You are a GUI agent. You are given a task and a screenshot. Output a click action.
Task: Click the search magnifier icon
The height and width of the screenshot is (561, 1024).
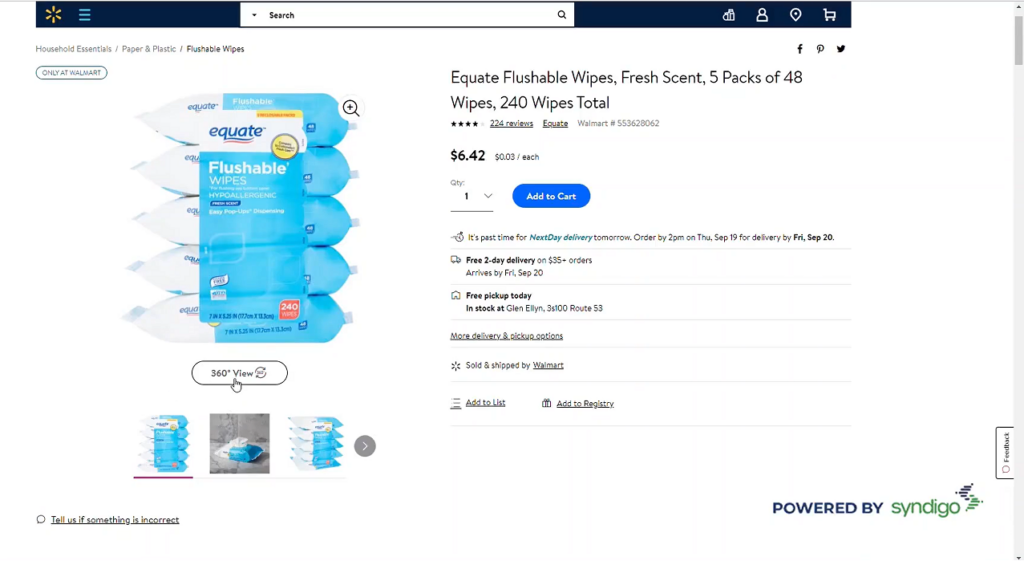tap(562, 14)
